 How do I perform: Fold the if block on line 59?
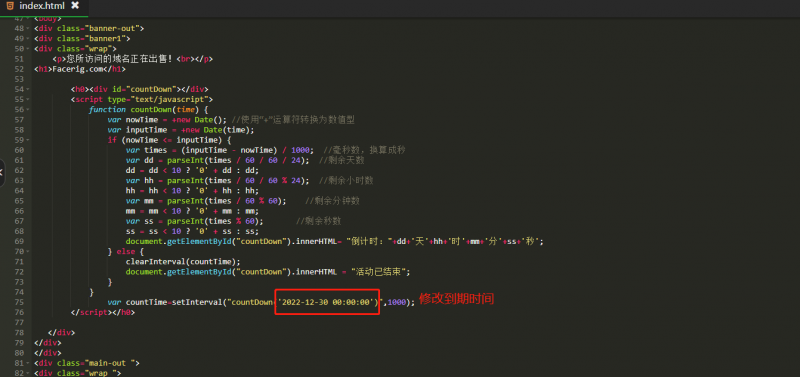click(29, 140)
